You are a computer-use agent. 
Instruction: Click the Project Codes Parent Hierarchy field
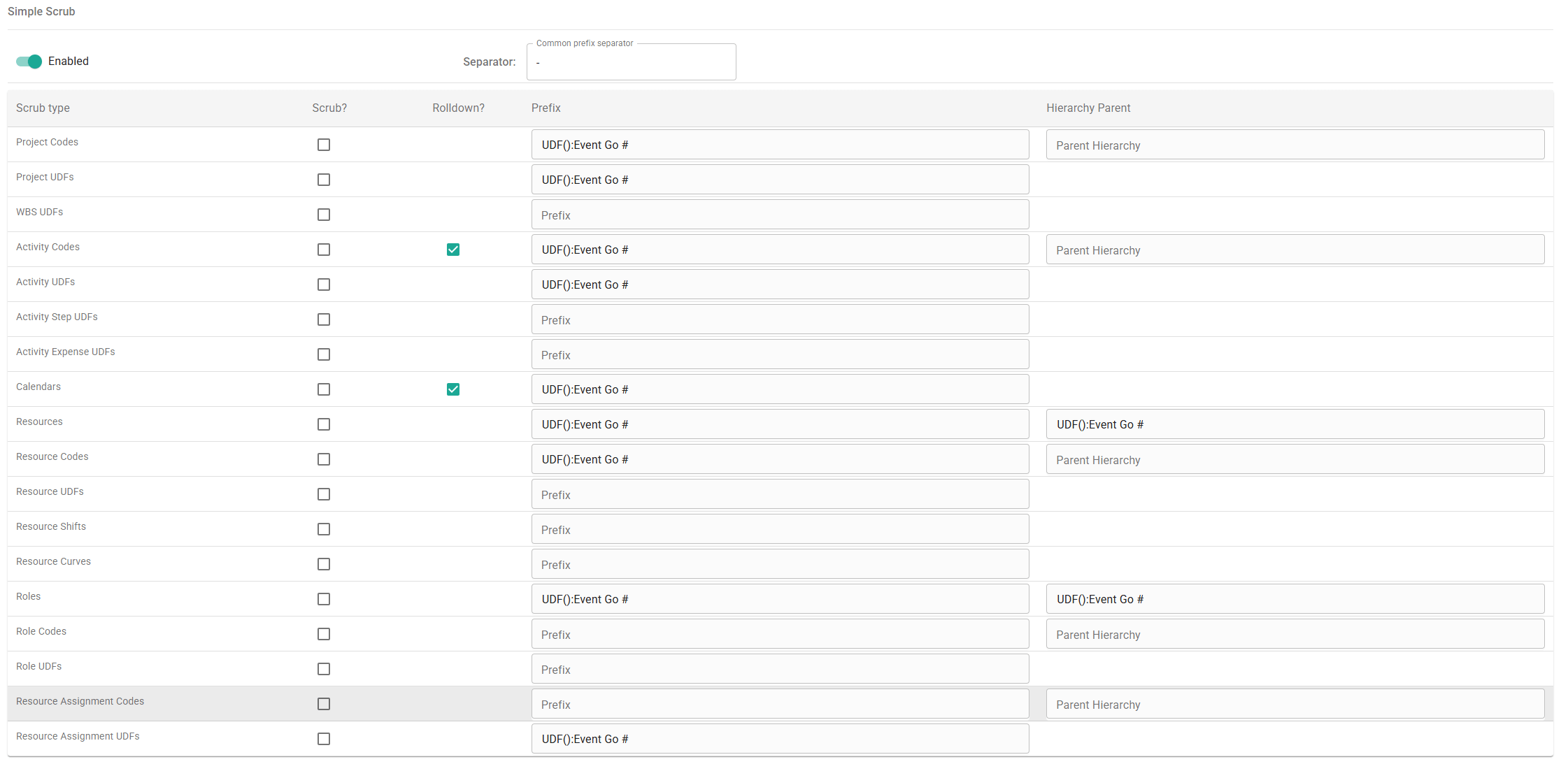pos(1295,145)
